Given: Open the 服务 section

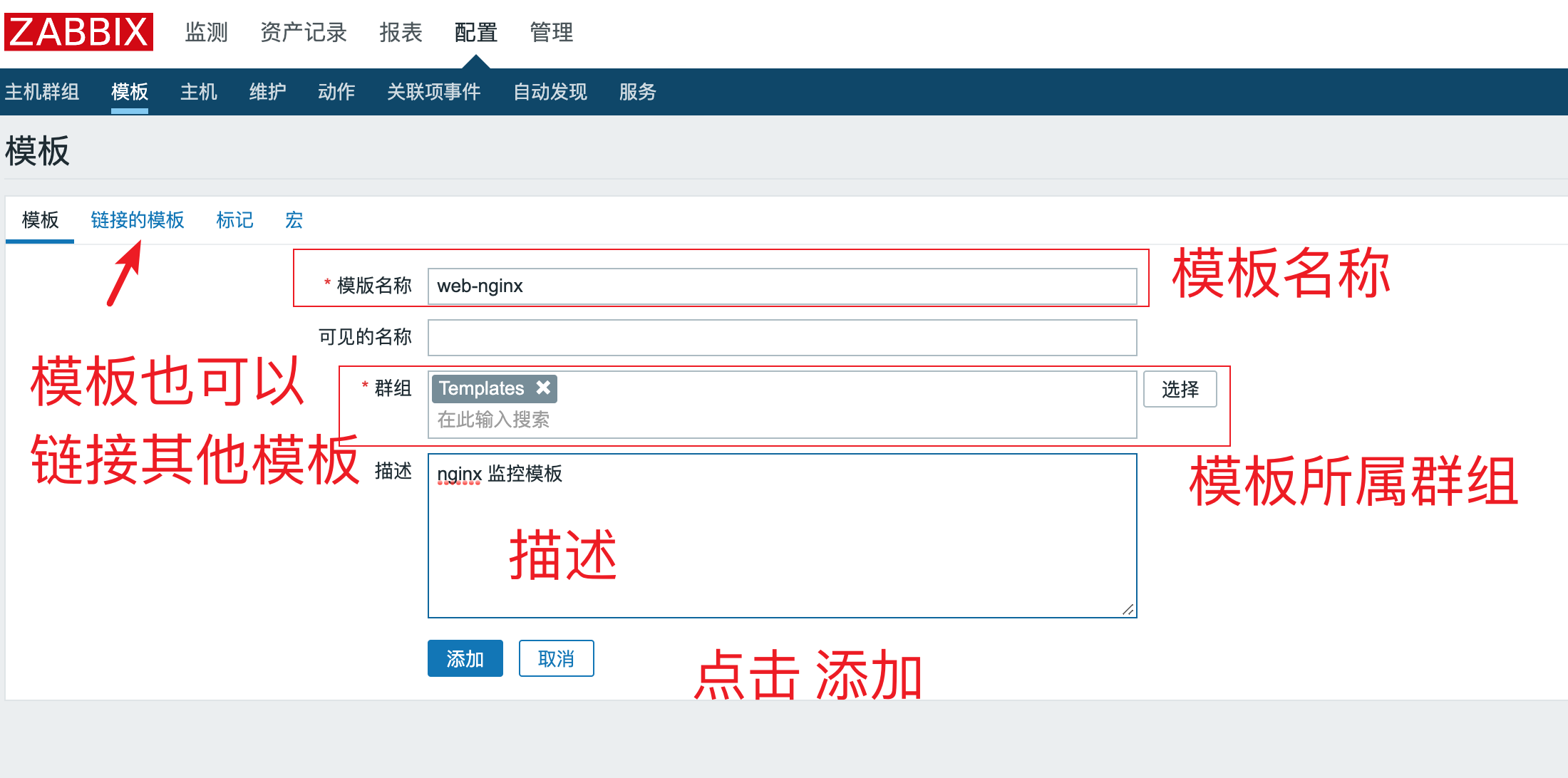Looking at the screenshot, I should (636, 92).
